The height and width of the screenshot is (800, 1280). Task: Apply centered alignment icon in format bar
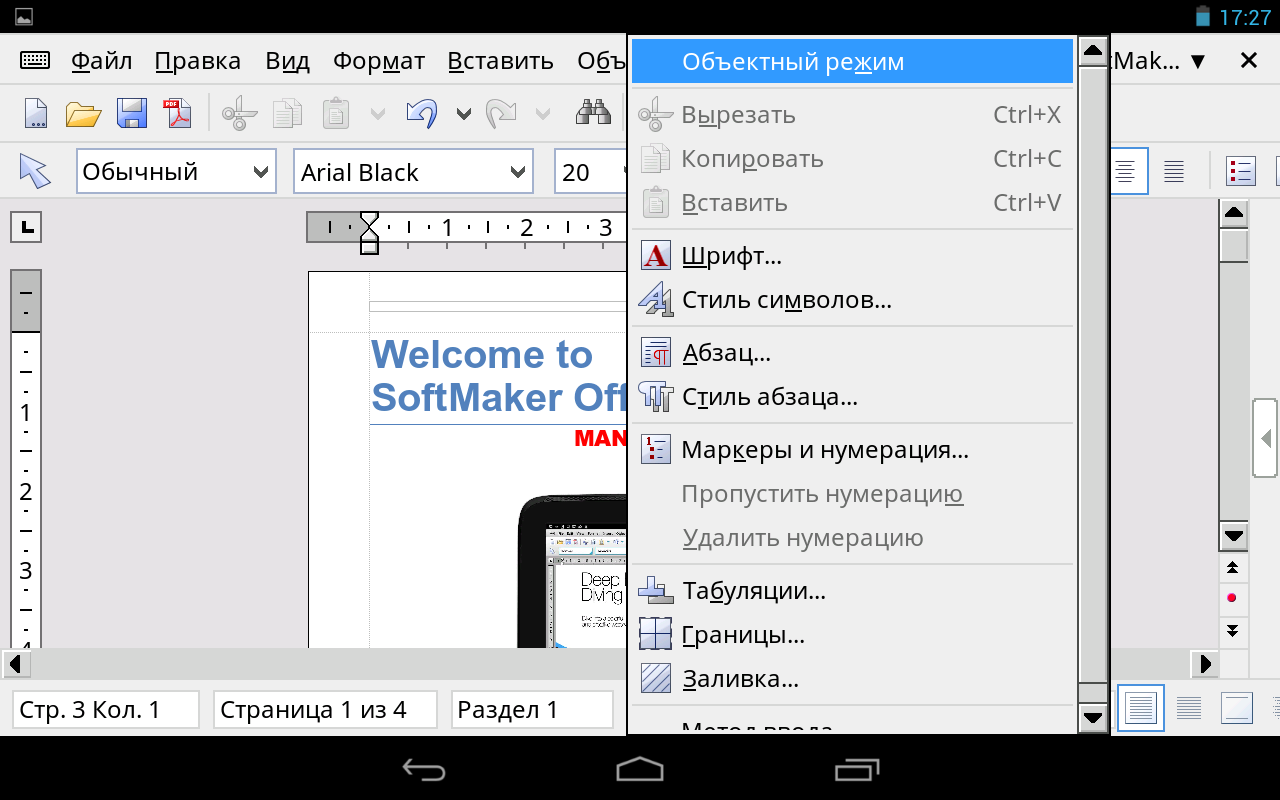click(1126, 171)
